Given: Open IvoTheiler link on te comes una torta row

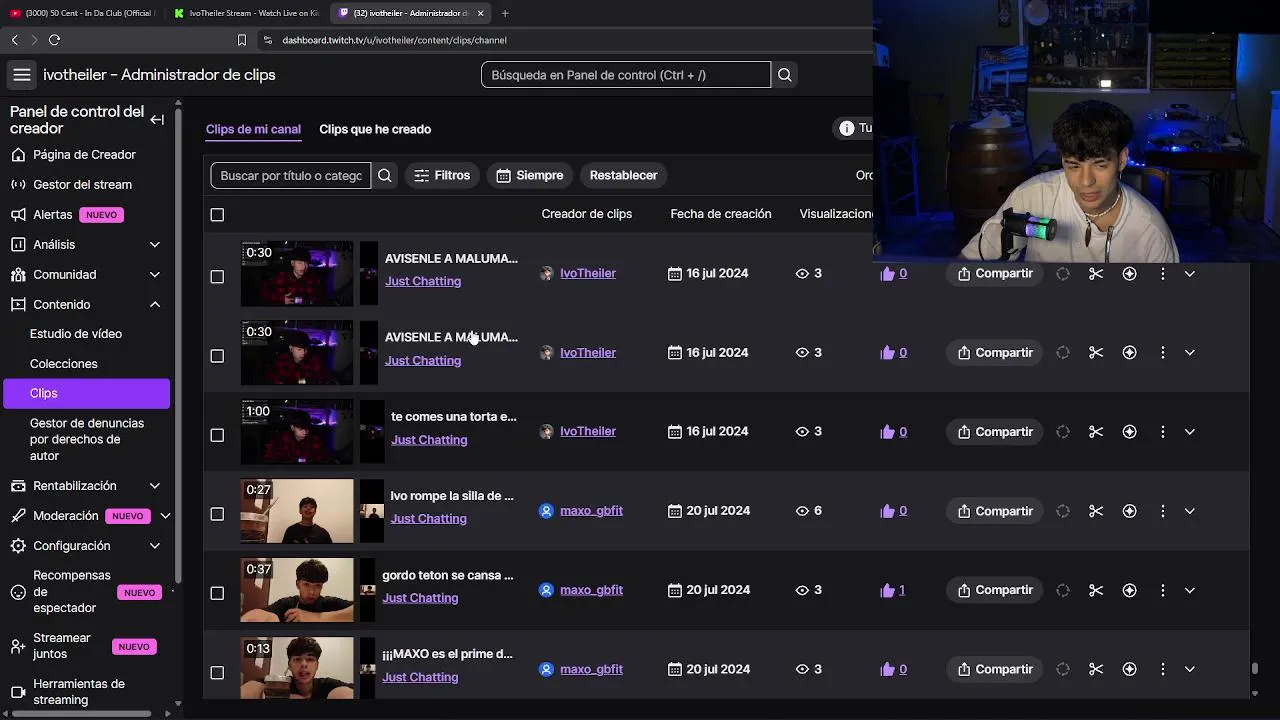Looking at the screenshot, I should [x=588, y=431].
